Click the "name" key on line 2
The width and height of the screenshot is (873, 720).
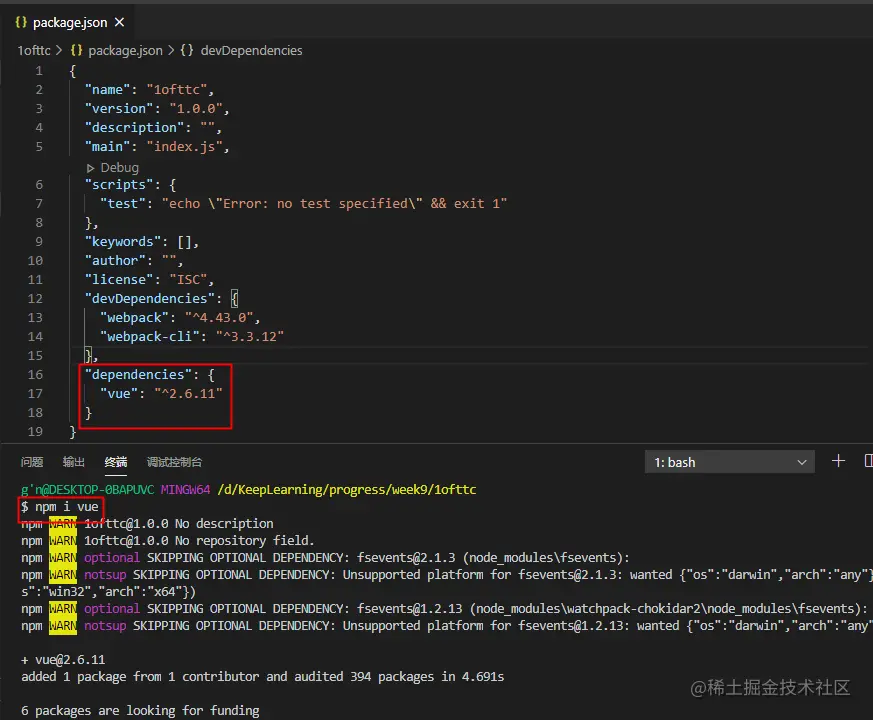click(x=107, y=90)
